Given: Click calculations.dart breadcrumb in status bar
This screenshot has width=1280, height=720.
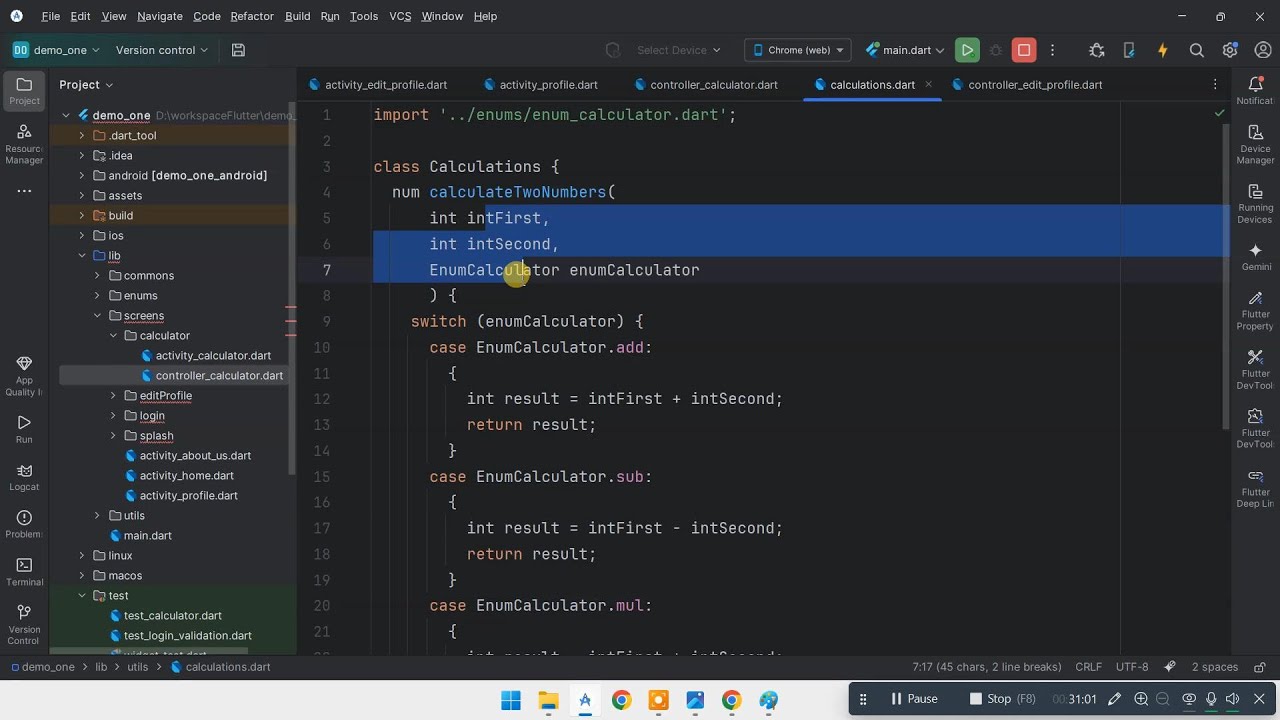Looking at the screenshot, I should [220, 667].
